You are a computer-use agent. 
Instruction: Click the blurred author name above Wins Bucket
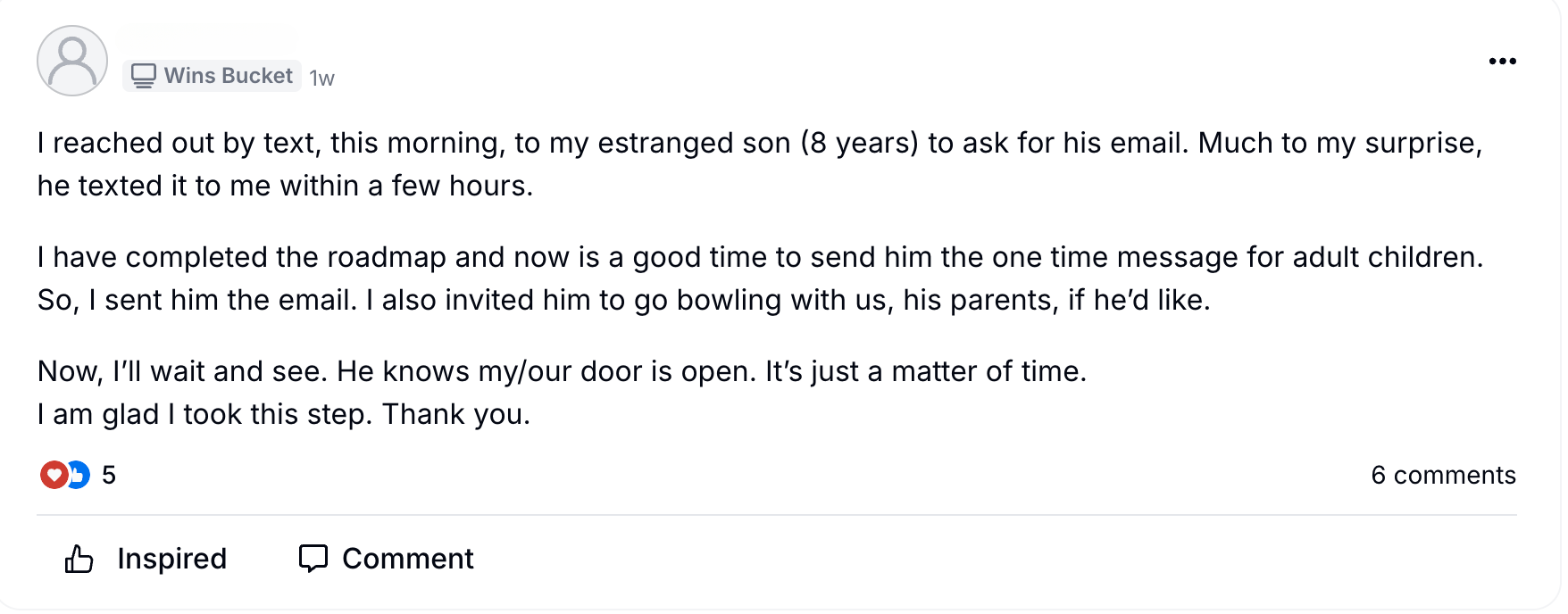(x=207, y=39)
